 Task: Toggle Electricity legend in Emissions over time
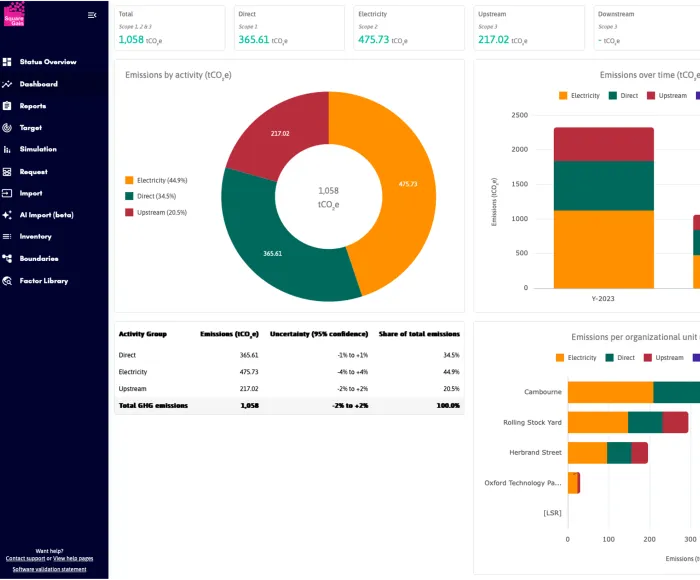579,96
